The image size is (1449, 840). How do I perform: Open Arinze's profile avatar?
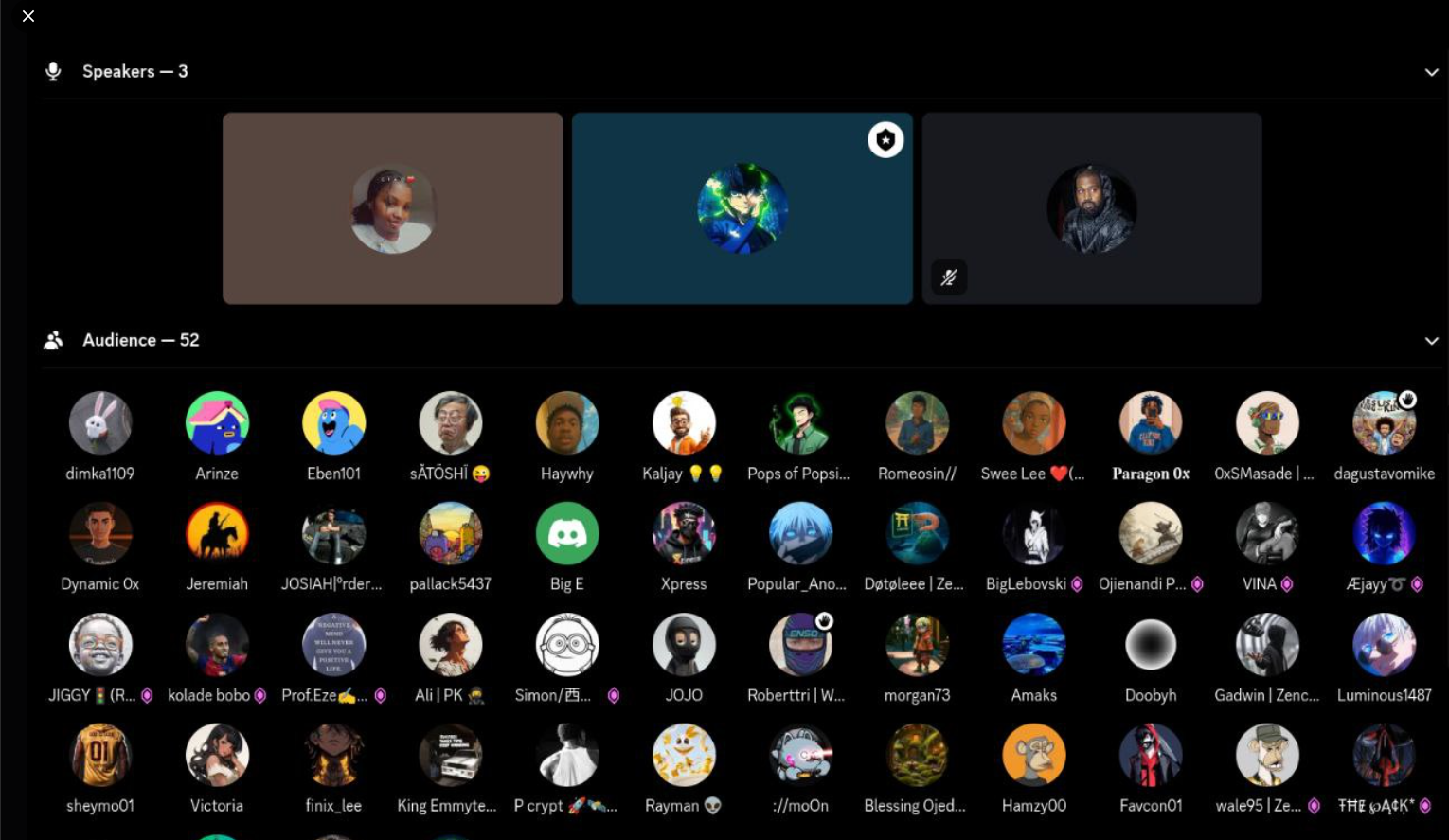[217, 423]
